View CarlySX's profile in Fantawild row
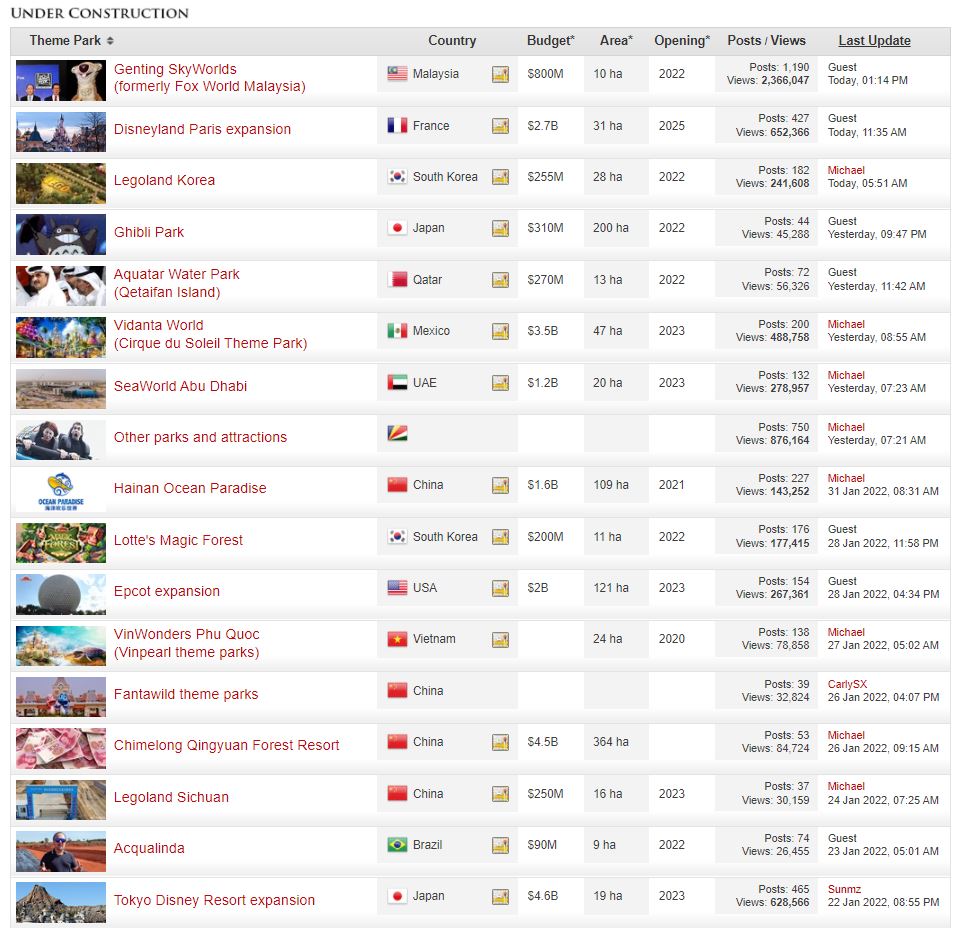This screenshot has width=957, height=928. (847, 684)
